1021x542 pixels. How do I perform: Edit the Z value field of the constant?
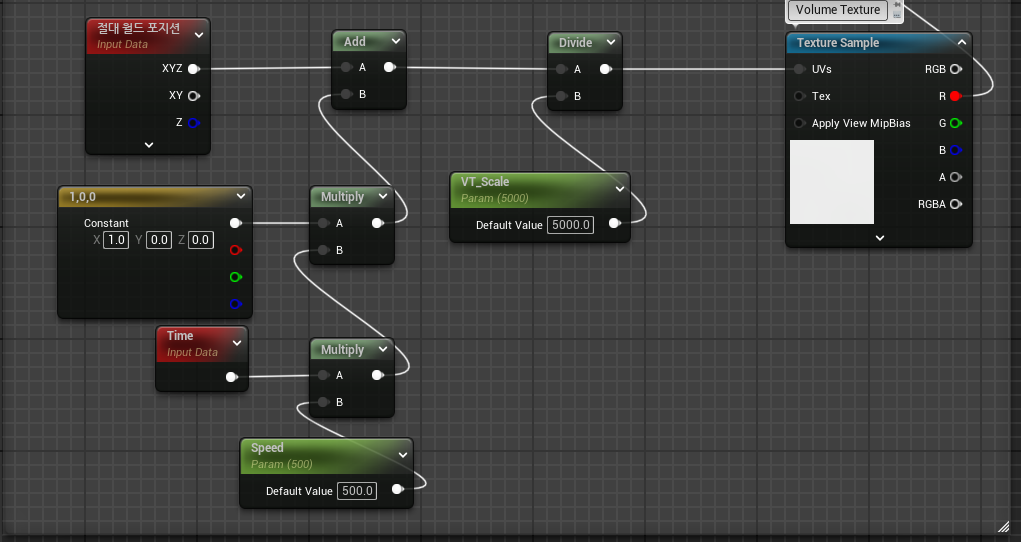coord(201,240)
